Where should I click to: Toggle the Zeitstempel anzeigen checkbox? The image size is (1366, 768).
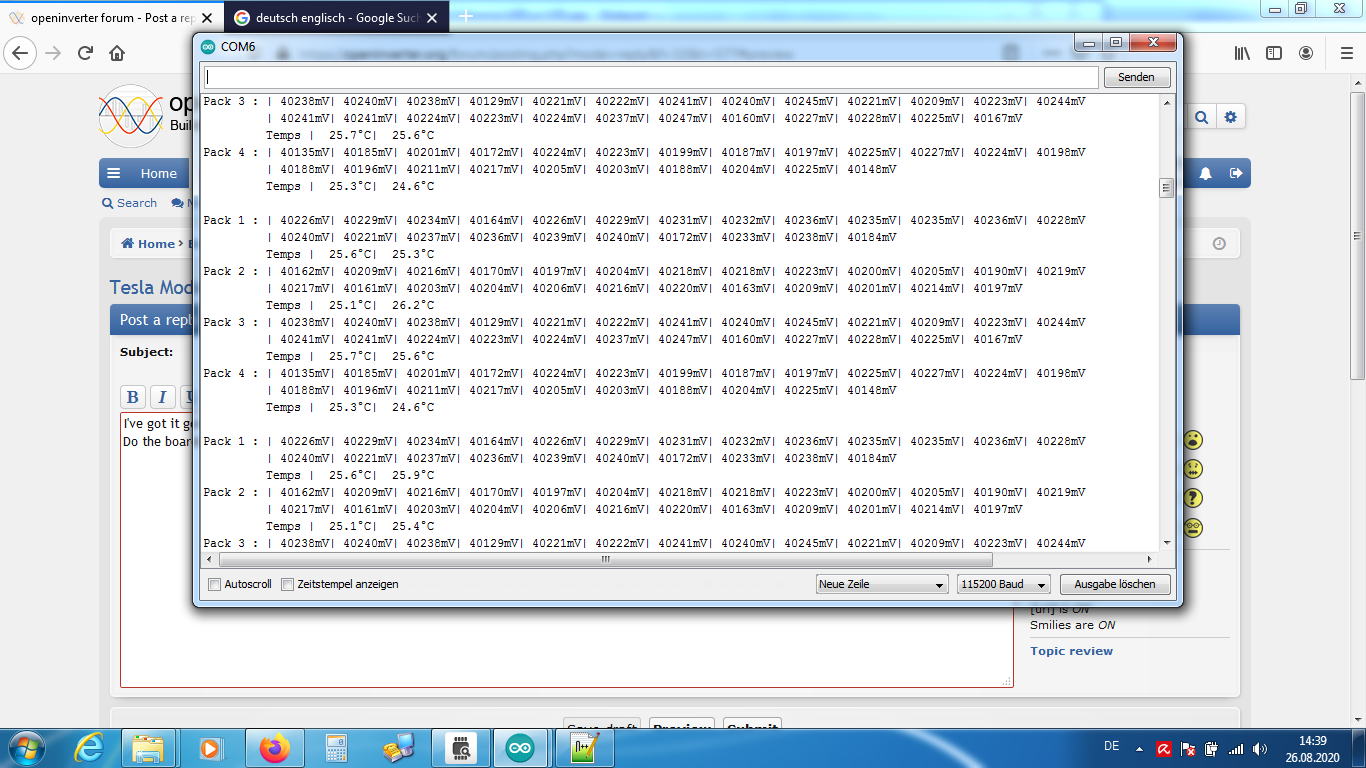[x=288, y=584]
